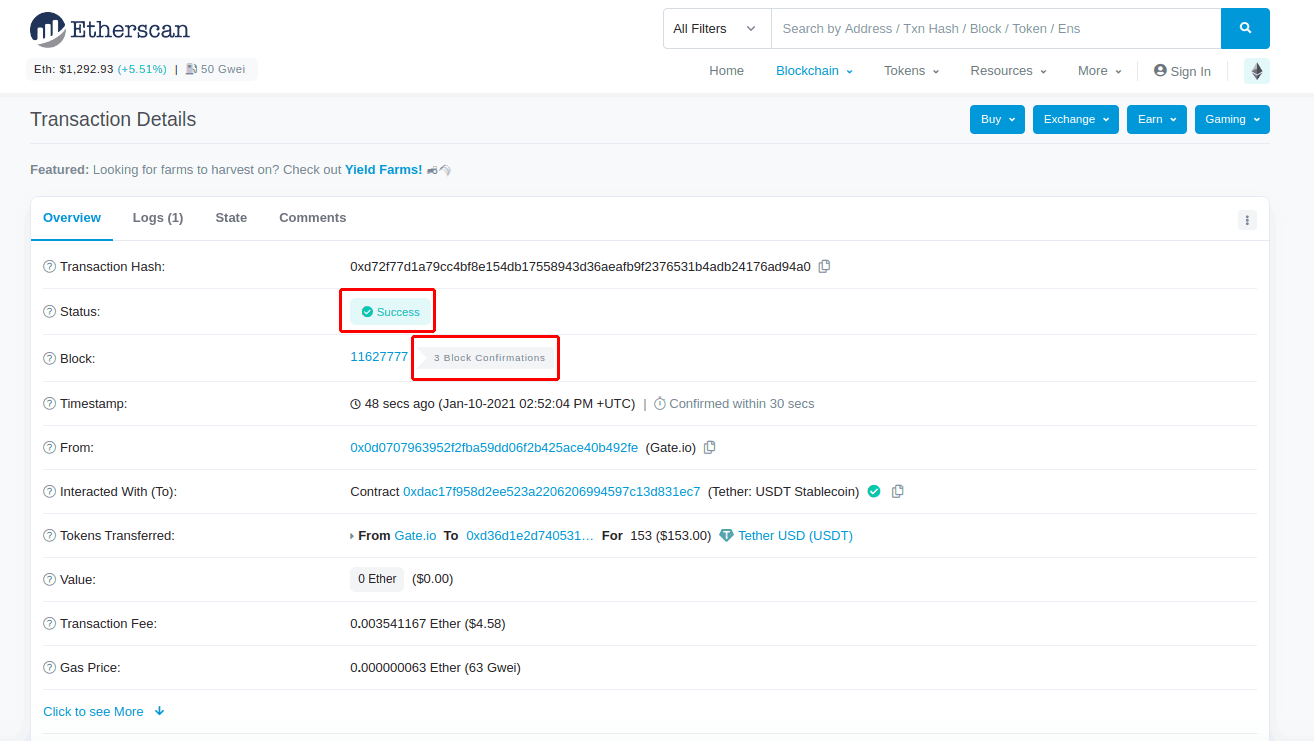Open the contract address 0xdac17f958d2ee... link

[x=551, y=491]
